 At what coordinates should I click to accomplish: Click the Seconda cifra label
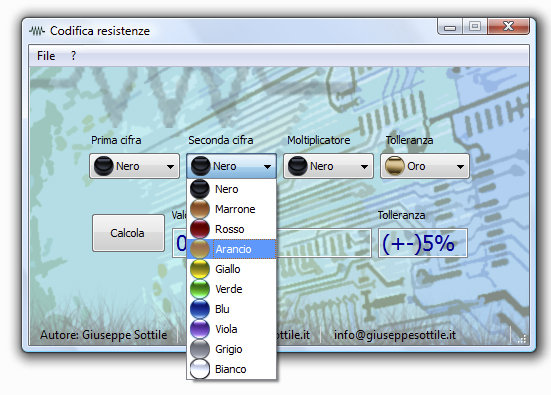[221, 140]
